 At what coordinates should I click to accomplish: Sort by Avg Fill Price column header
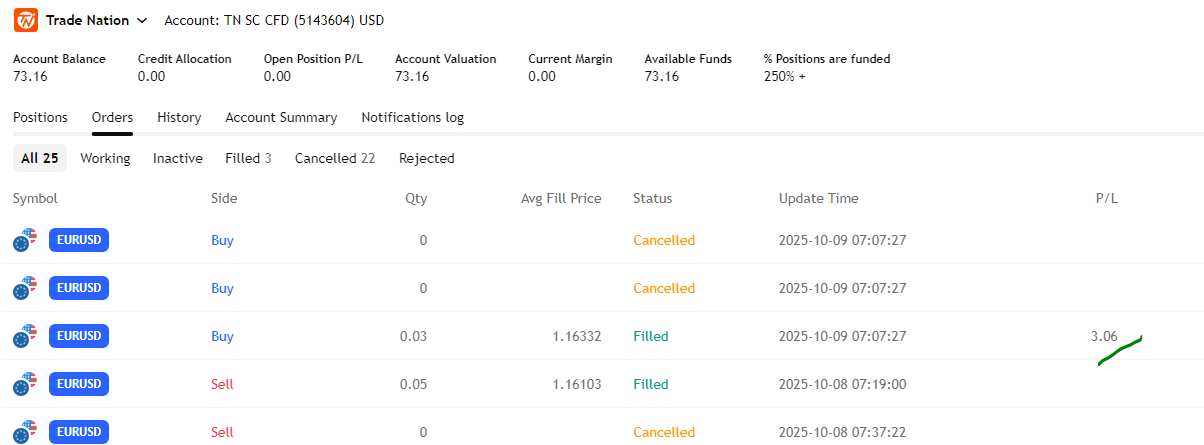[561, 198]
